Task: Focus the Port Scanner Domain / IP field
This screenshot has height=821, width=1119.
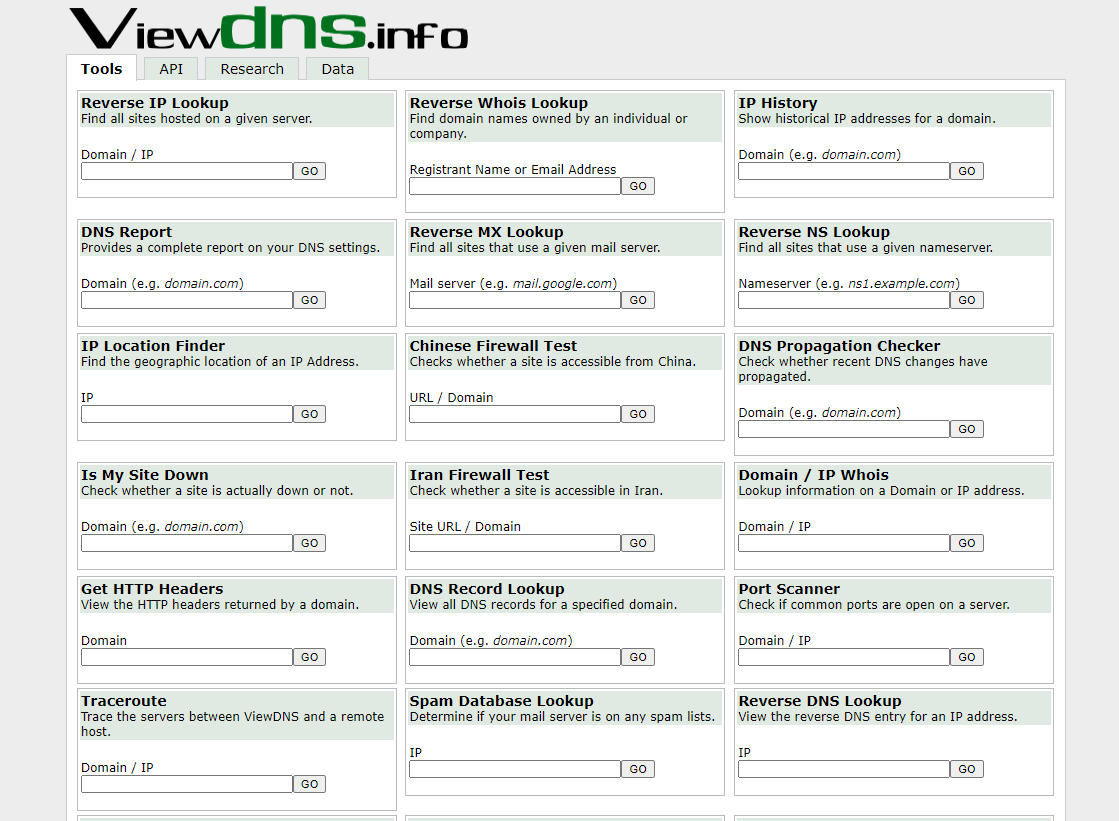Action: point(844,657)
